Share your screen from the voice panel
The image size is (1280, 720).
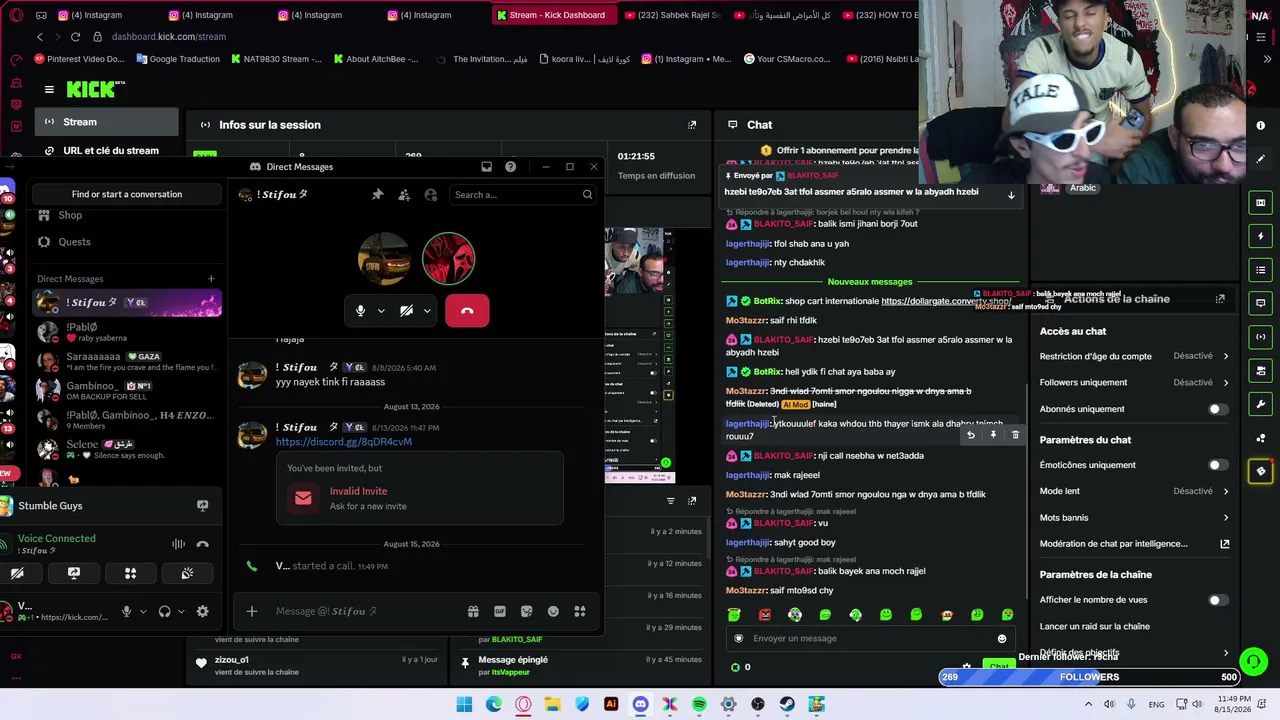[x=74, y=573]
